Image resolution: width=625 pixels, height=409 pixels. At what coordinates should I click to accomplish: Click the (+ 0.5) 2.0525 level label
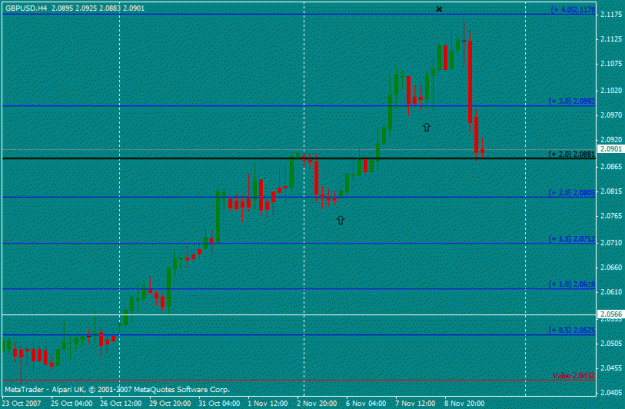(x=572, y=330)
